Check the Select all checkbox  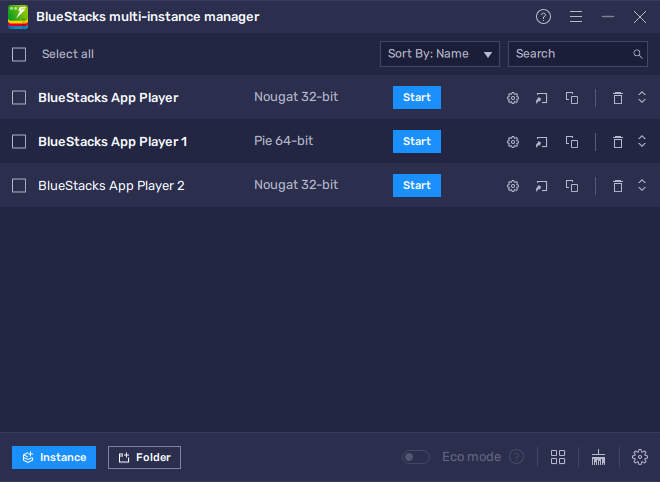point(19,54)
